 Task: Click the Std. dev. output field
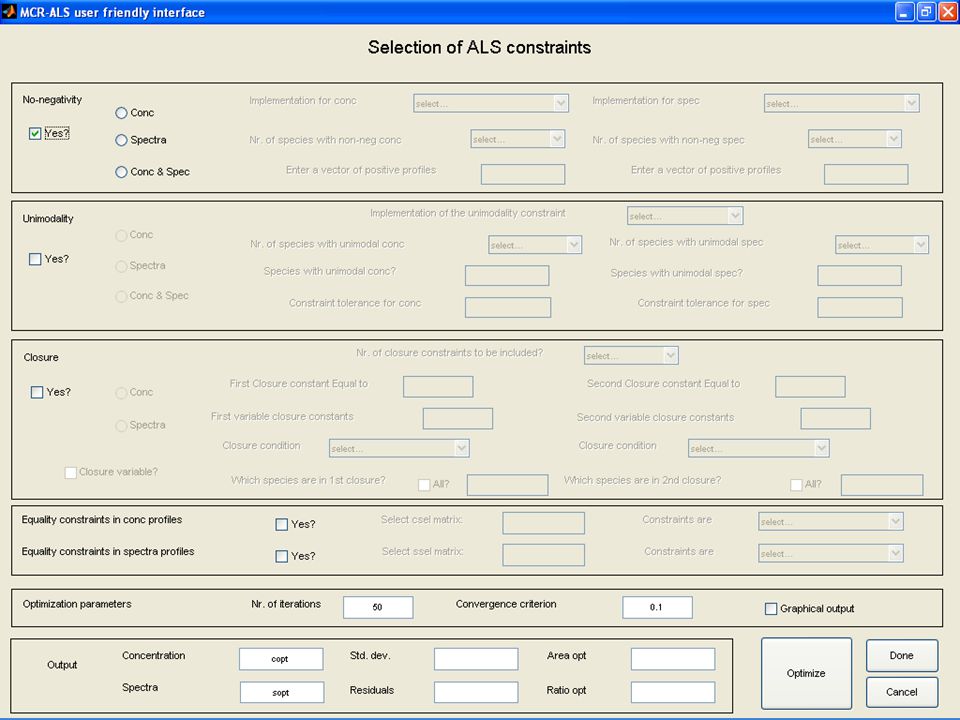(x=476, y=659)
